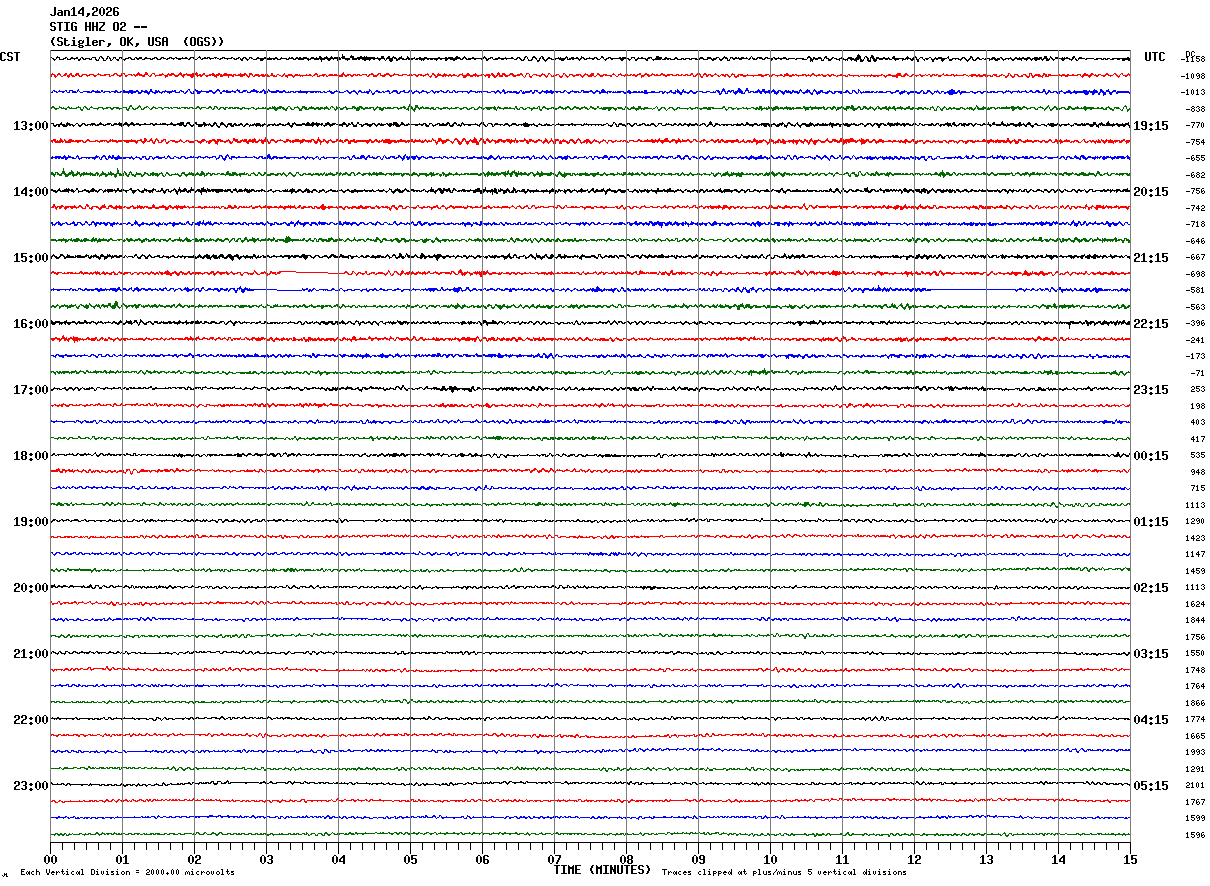This screenshot has height=886, width=1210.
Task: Click the 23:15 UTC time label
Action: coord(1150,390)
